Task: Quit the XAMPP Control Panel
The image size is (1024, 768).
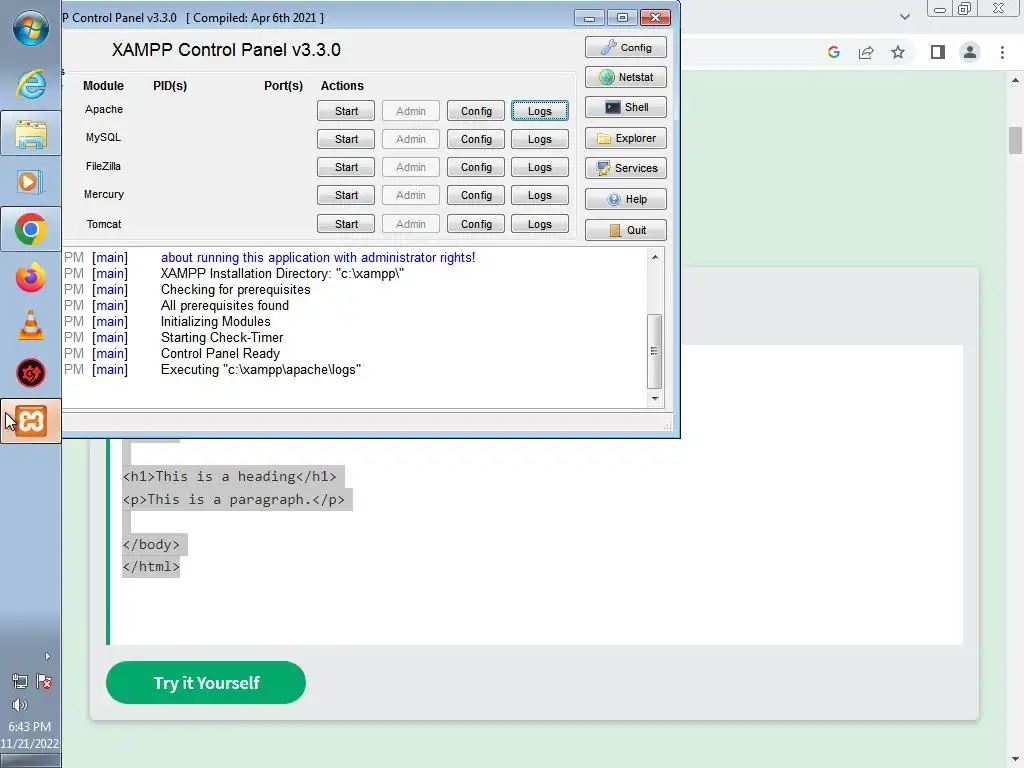Action: pos(626,230)
